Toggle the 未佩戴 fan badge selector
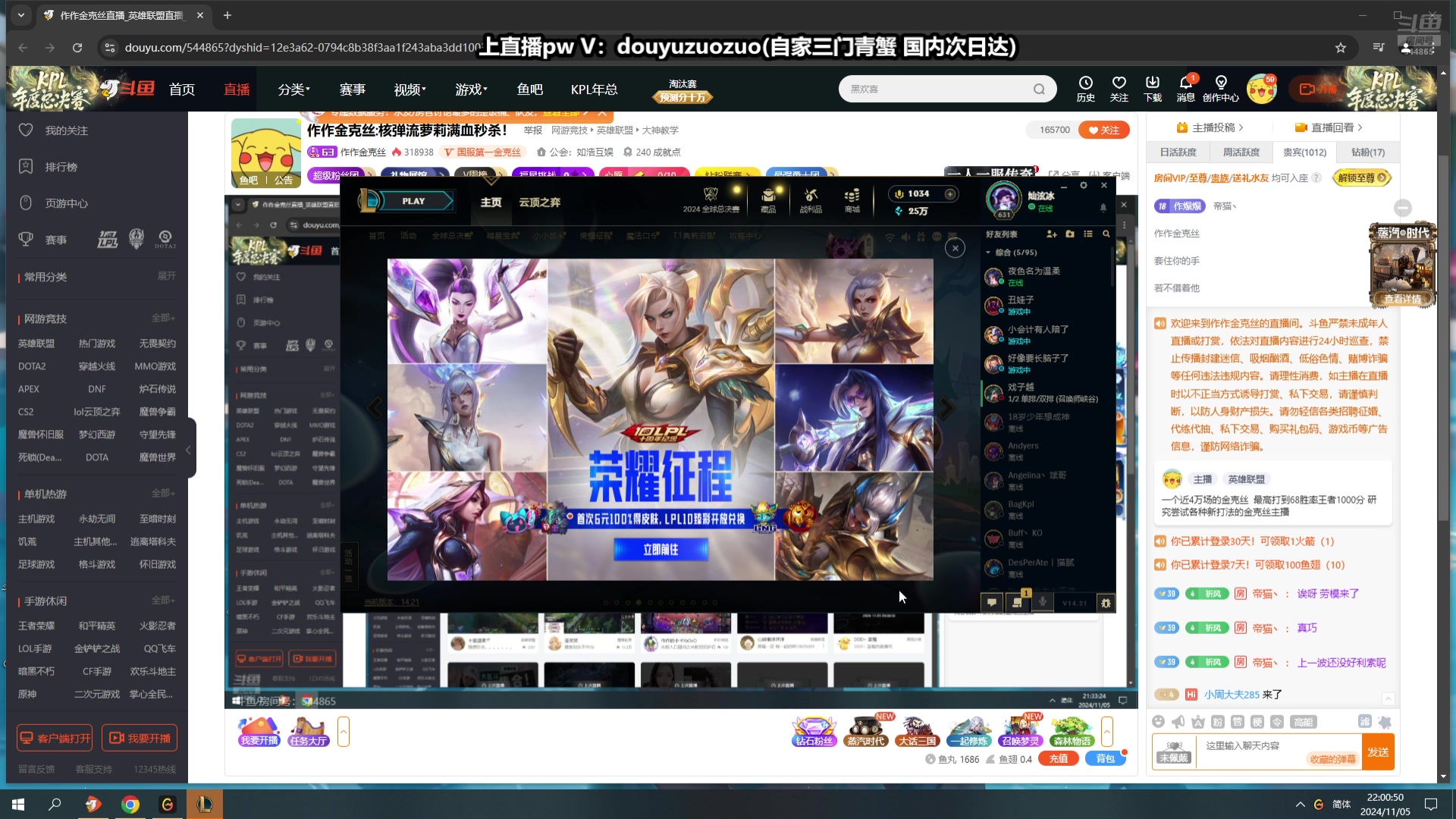 click(1174, 752)
